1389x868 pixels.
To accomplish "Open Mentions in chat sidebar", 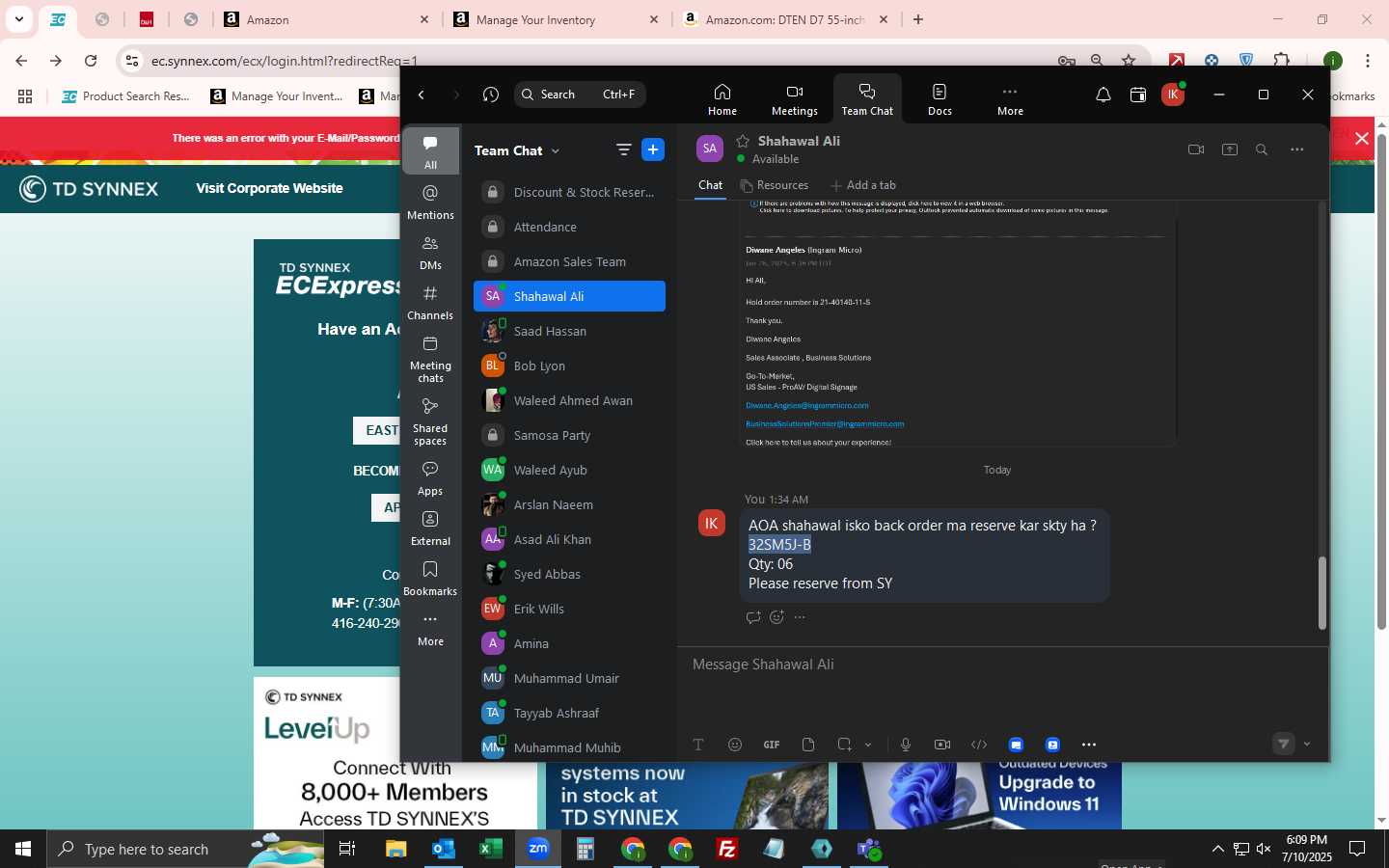I will tap(430, 202).
